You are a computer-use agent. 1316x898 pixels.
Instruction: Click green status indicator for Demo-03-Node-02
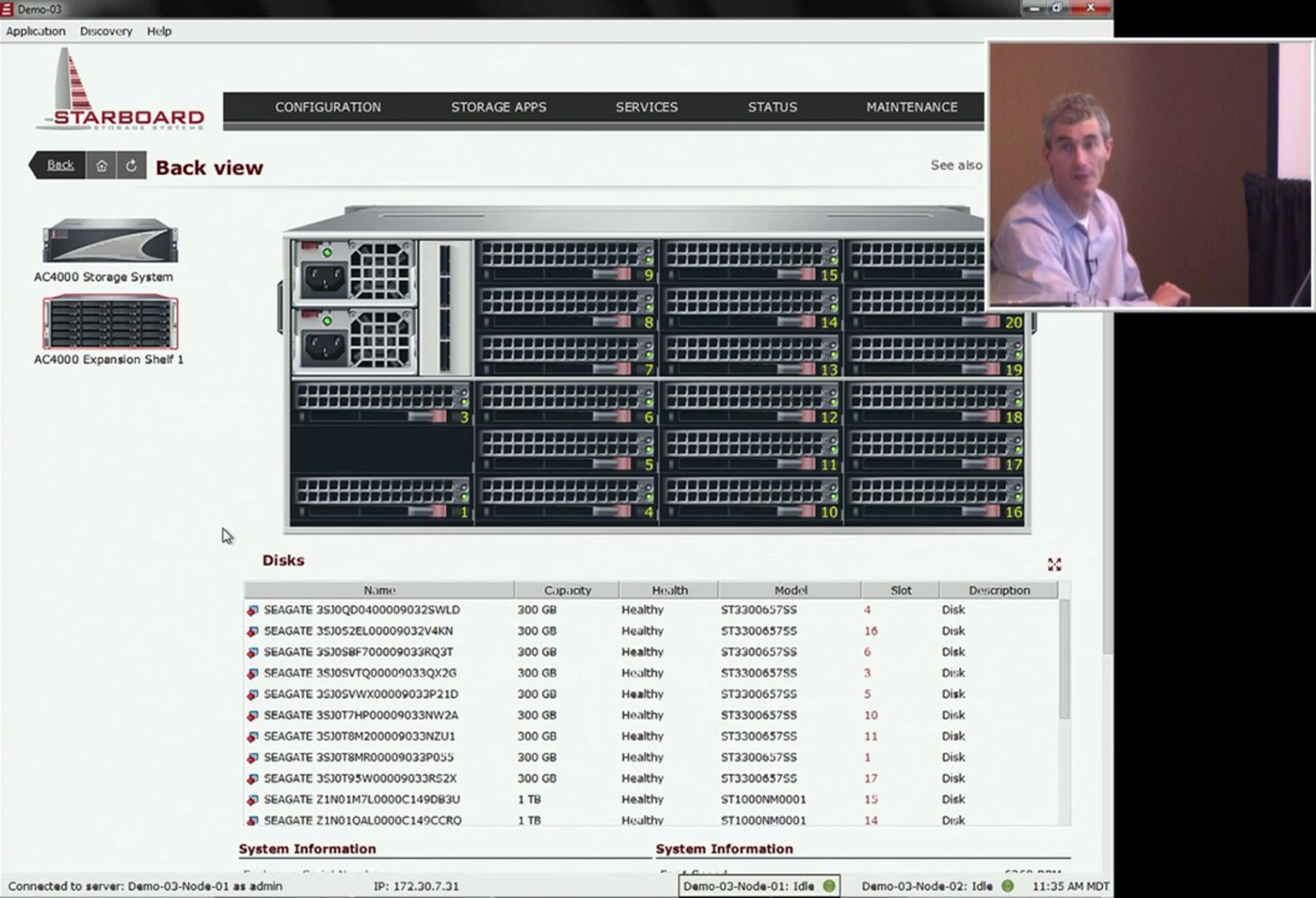point(1007,885)
